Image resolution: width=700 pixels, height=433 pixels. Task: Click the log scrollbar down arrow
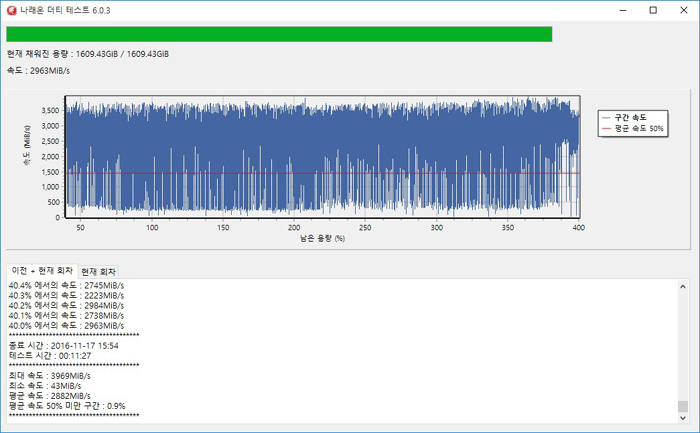click(x=683, y=418)
